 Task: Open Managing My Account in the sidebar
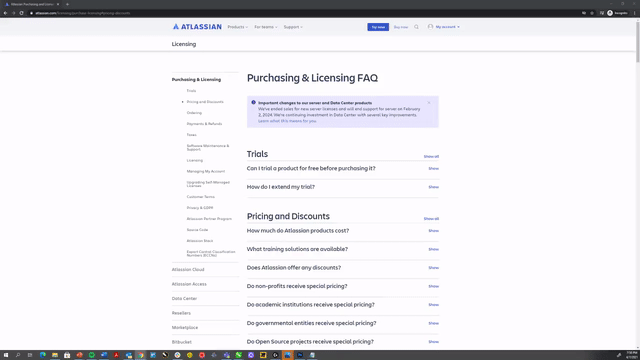click(206, 171)
